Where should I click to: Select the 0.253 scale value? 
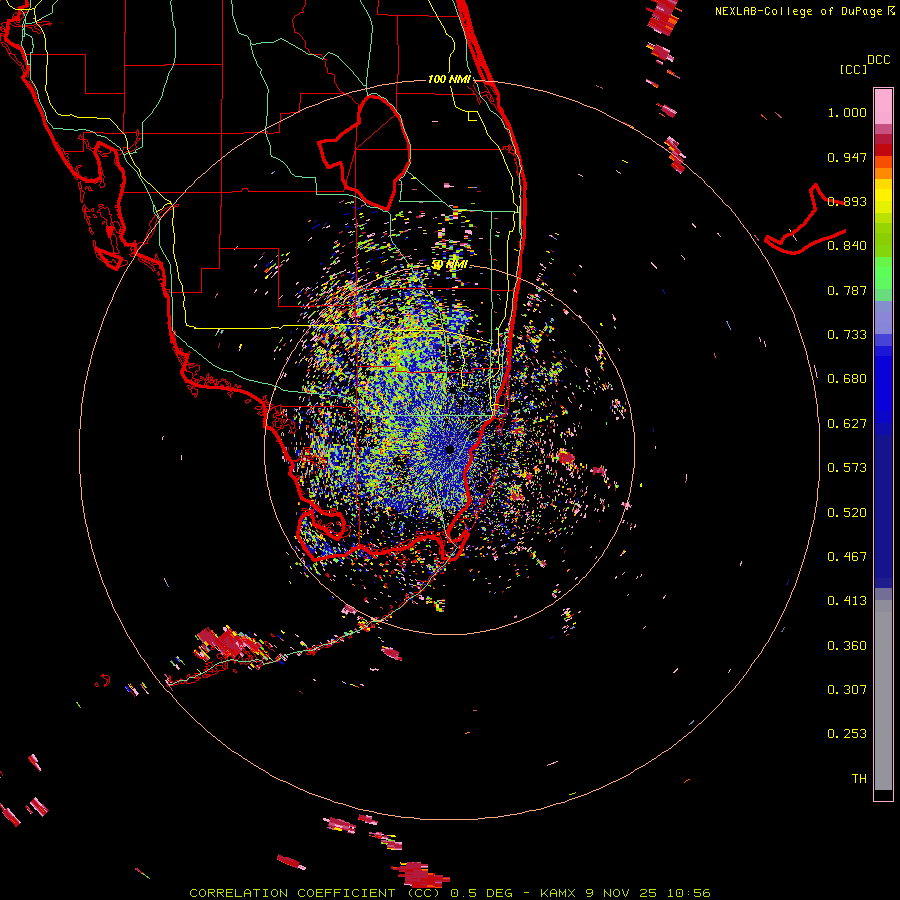tap(847, 734)
